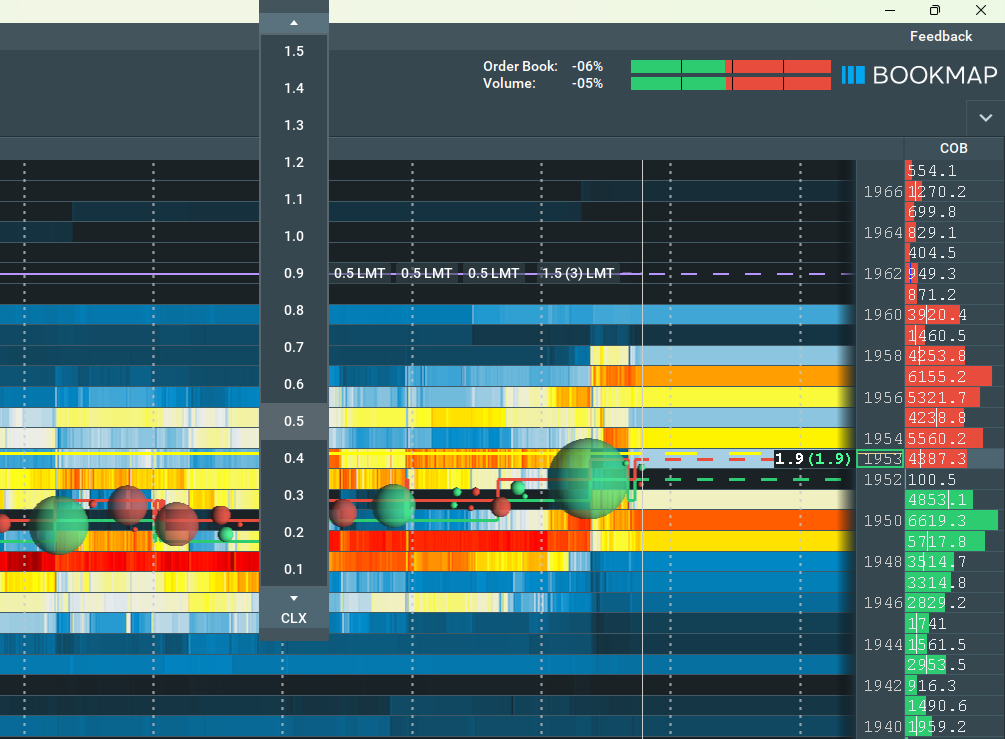Click the Volume imbalance bar
Viewport: 1005px width, 739px height.
pos(730,83)
